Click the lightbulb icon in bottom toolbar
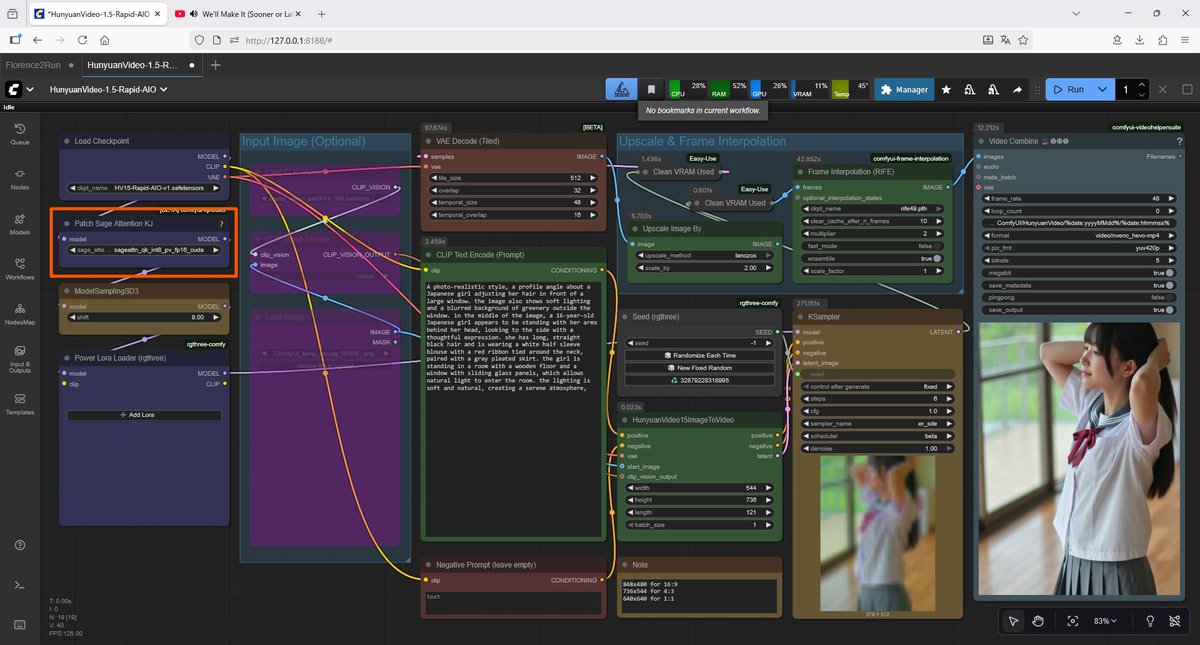Screen dimensions: 1200x645 coord(1150,621)
